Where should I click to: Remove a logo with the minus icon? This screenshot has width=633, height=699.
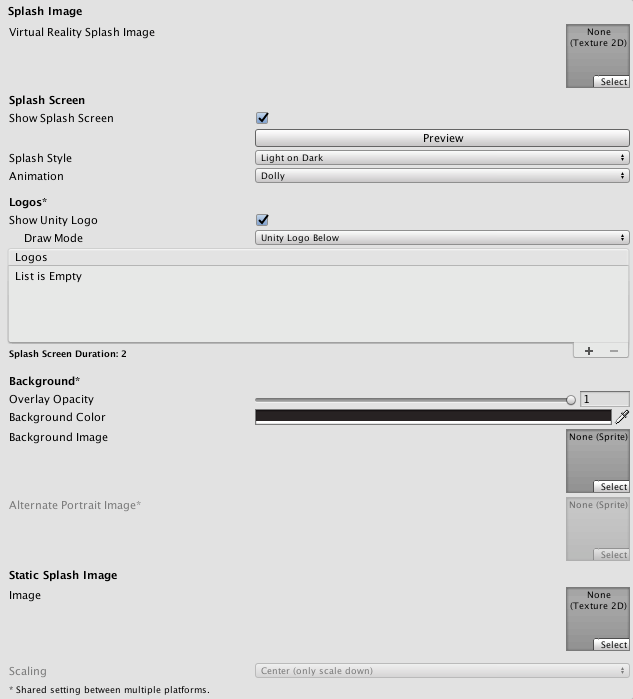coord(614,351)
